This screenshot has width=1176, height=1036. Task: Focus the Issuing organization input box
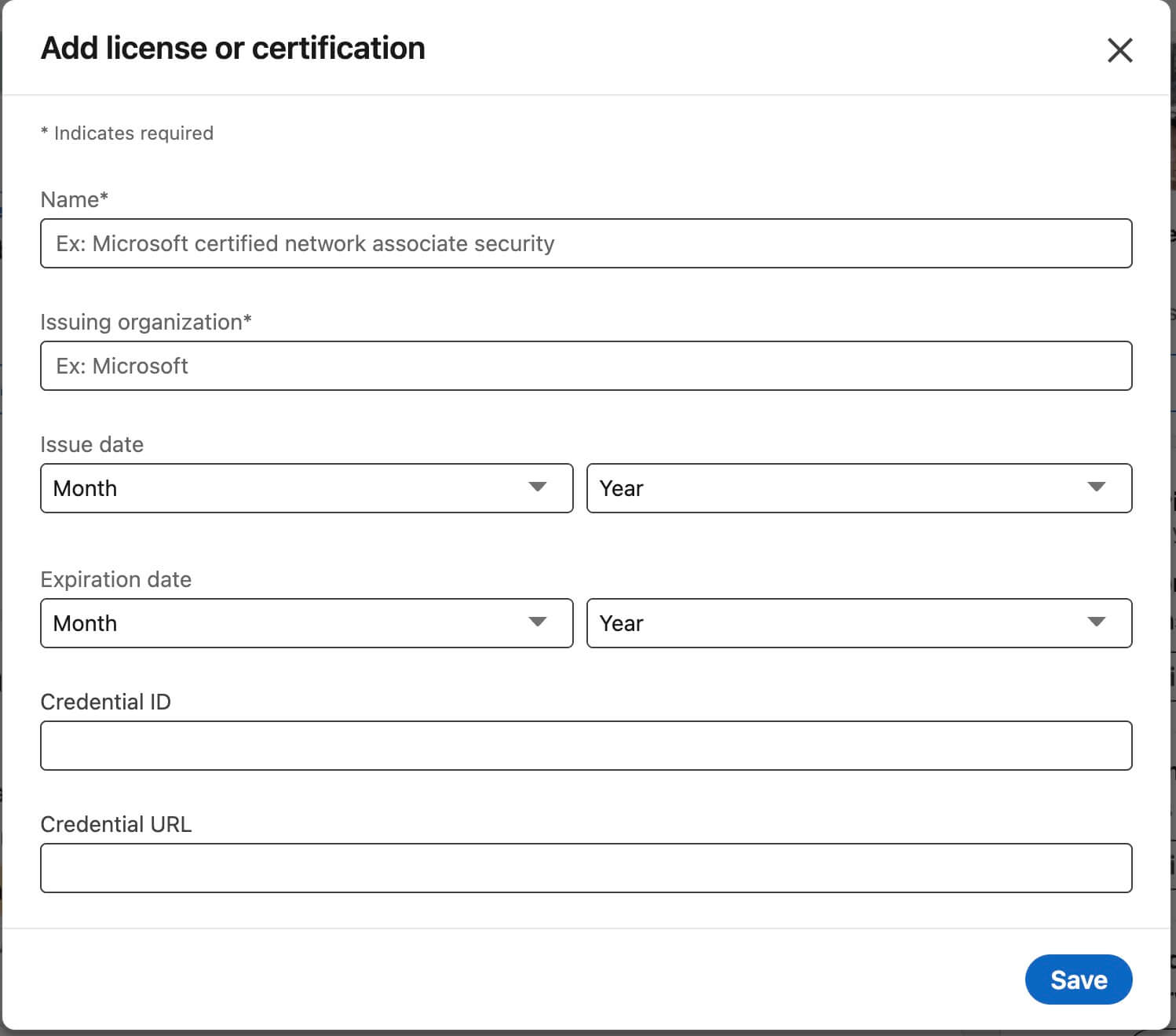[x=586, y=366]
